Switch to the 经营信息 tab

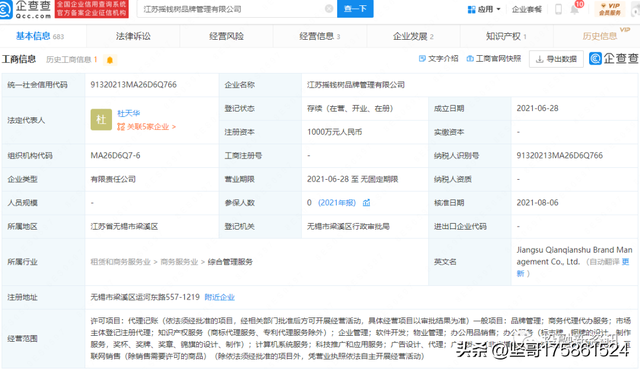click(320, 36)
